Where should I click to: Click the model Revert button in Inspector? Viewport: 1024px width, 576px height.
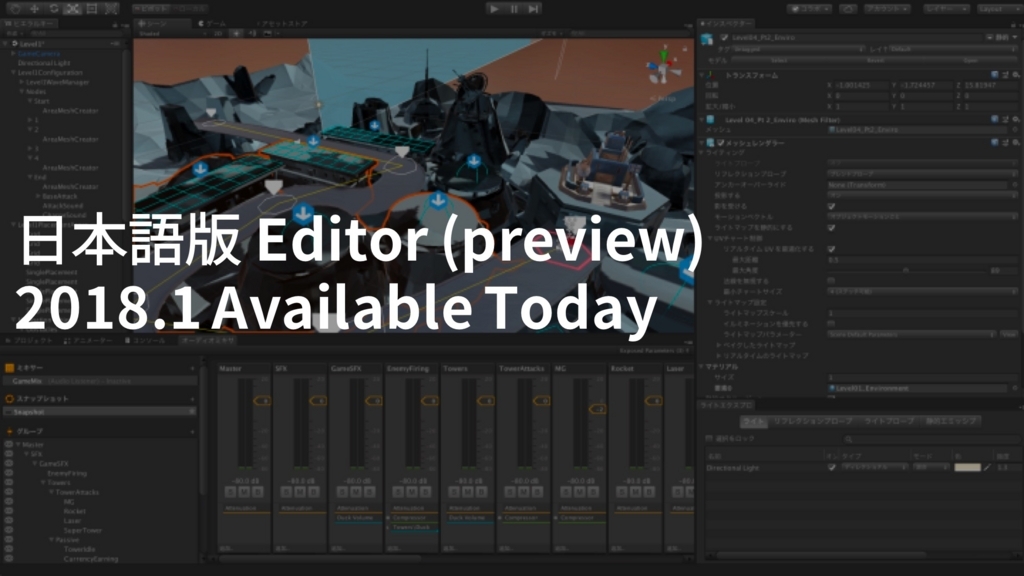tap(875, 60)
